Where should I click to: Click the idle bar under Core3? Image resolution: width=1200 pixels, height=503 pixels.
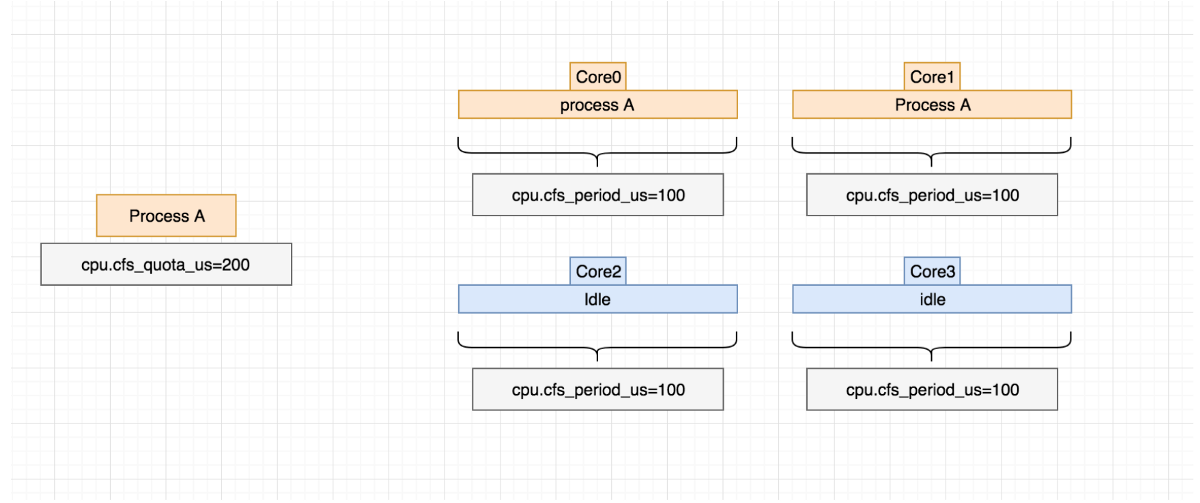pos(932,299)
